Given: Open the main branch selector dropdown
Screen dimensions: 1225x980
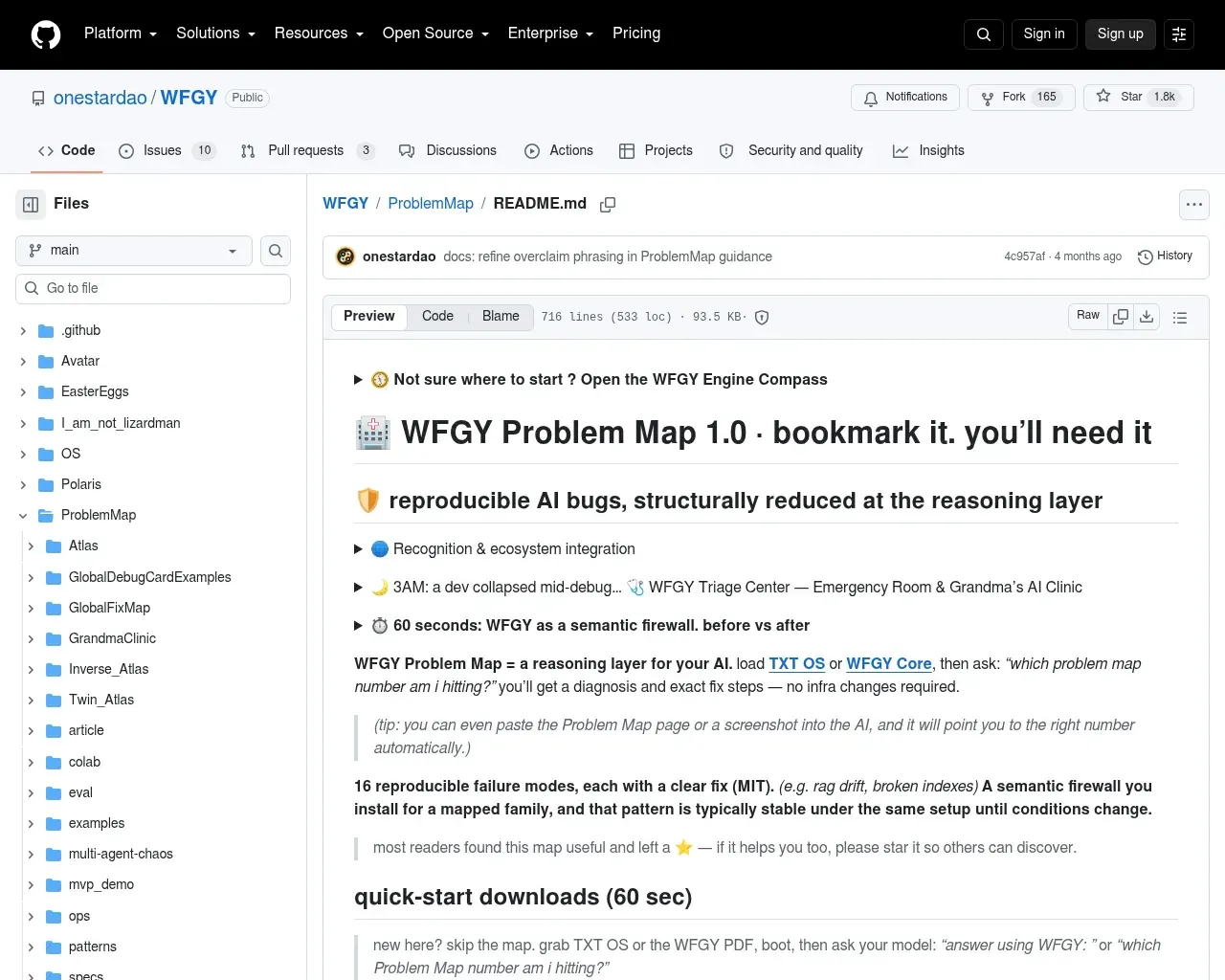Looking at the screenshot, I should point(134,251).
